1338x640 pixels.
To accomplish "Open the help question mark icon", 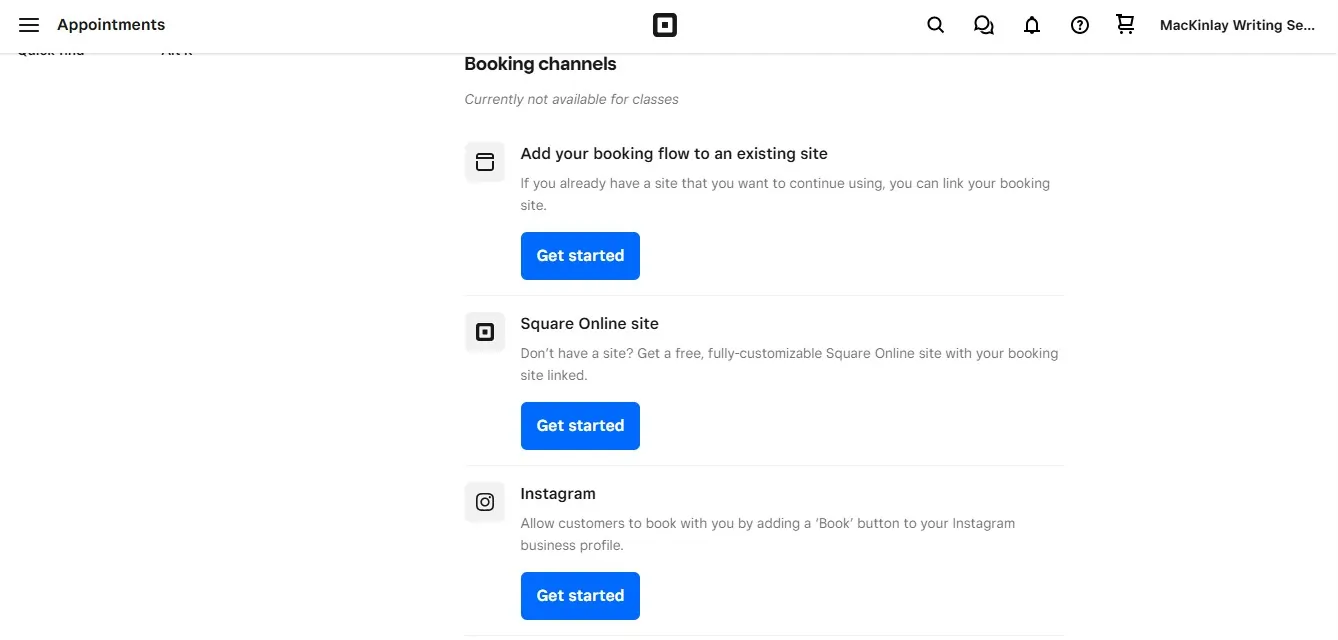I will pos(1080,25).
